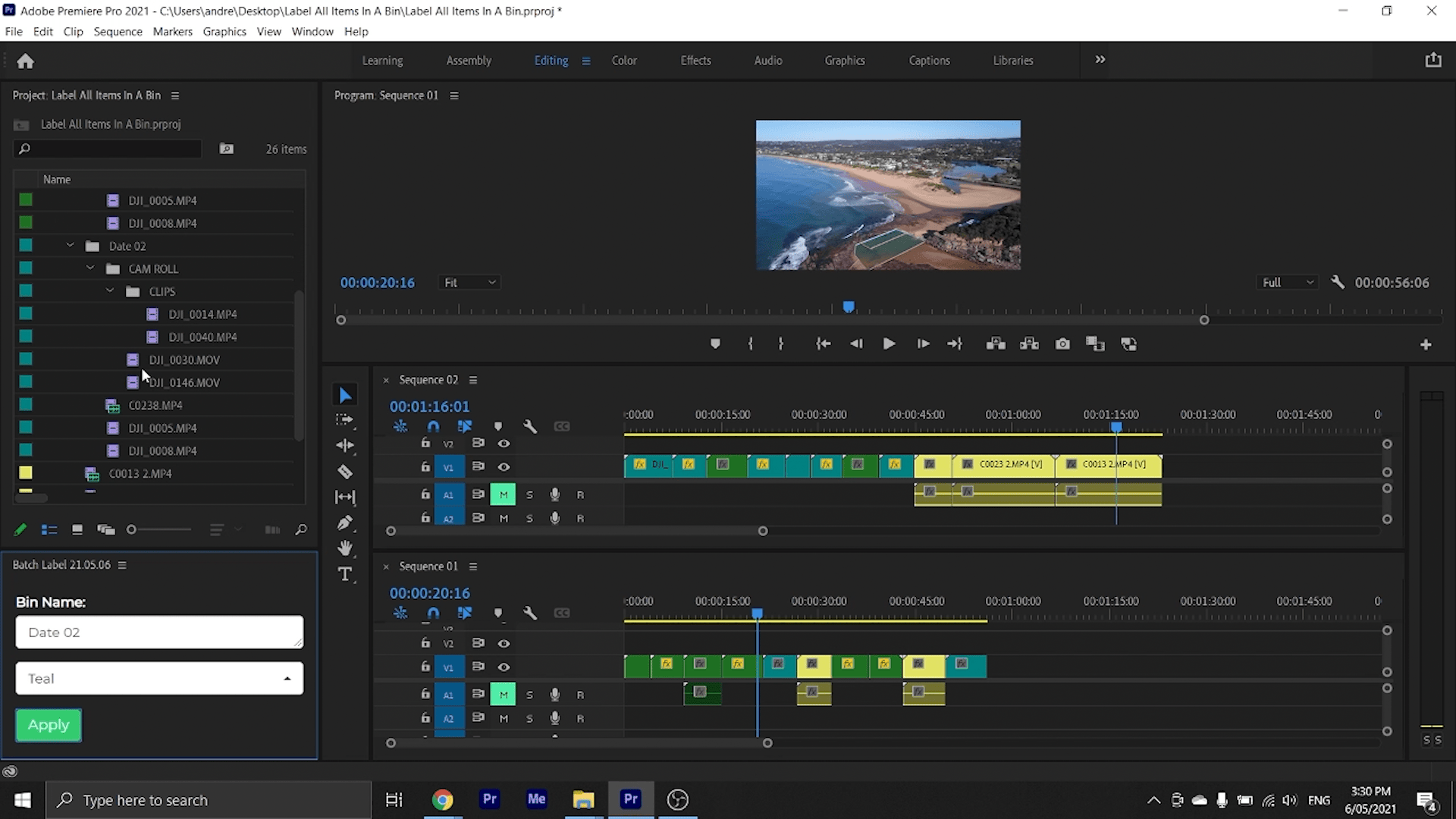Viewport: 1456px width, 819px height.
Task: Open the Fit zoom level dropdown
Action: (x=469, y=282)
